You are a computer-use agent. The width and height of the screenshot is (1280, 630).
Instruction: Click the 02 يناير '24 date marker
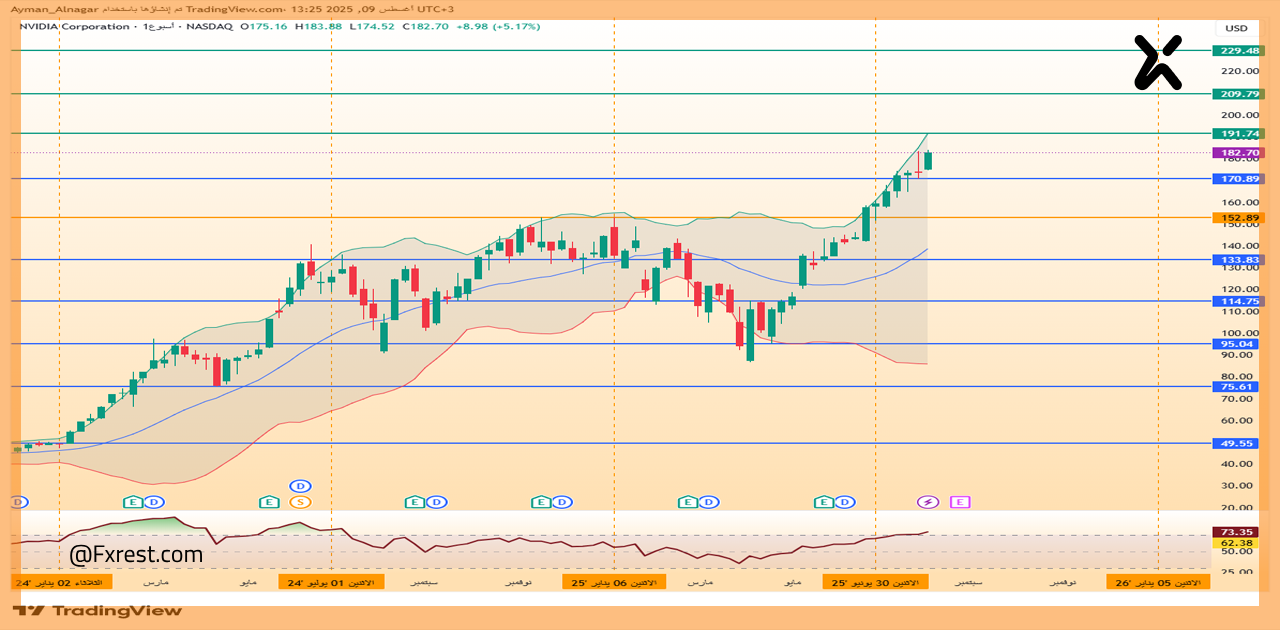pyautogui.click(x=62, y=582)
